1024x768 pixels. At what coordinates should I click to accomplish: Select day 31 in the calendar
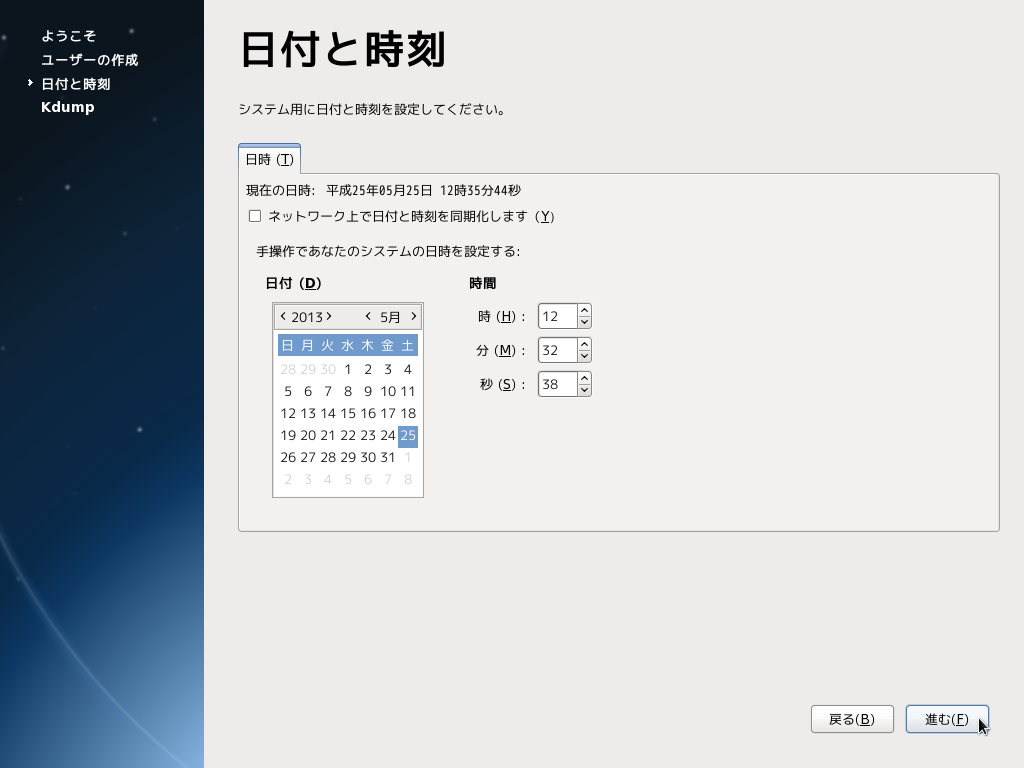(x=388, y=457)
